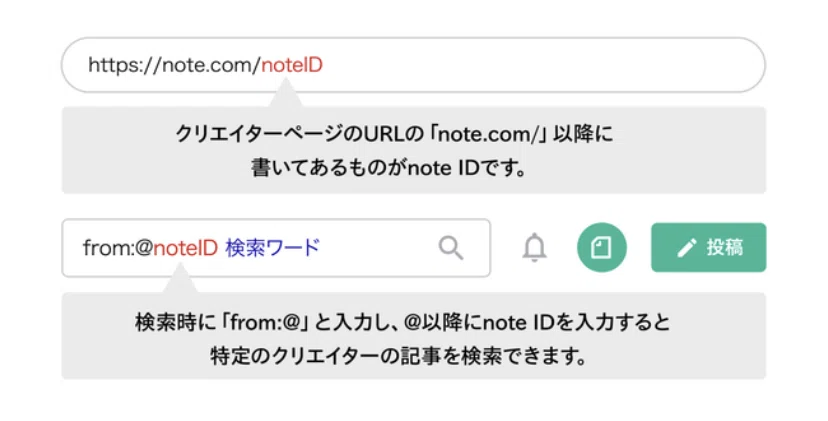Screen dimensions: 828x421
Task: Click the 検索時に「from:@」と入力し text line
Action: 402,322
